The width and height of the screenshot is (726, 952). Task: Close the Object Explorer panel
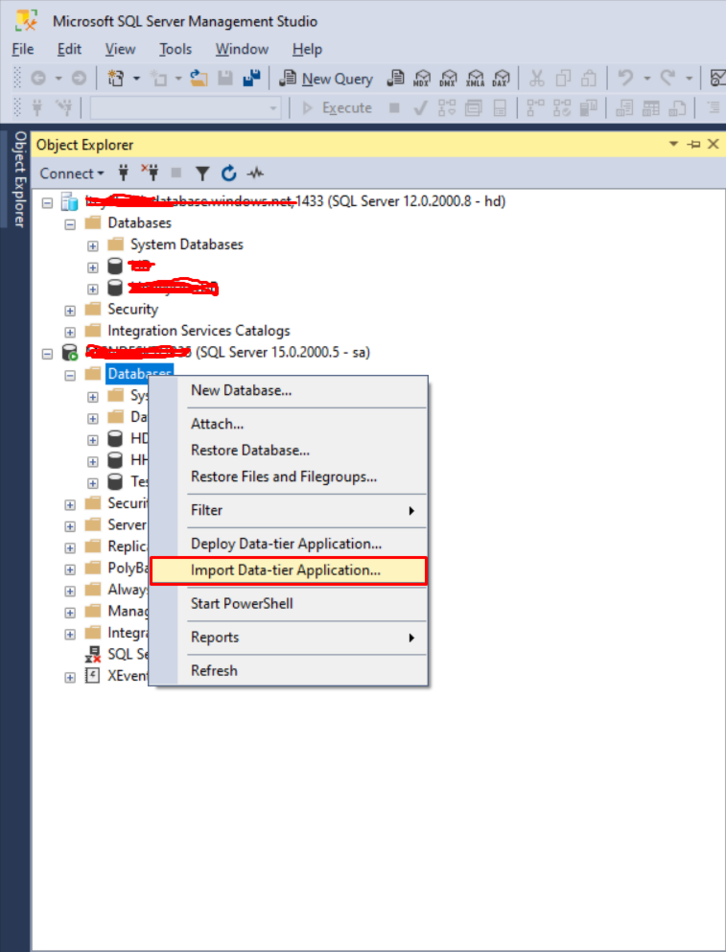pyautogui.click(x=713, y=144)
